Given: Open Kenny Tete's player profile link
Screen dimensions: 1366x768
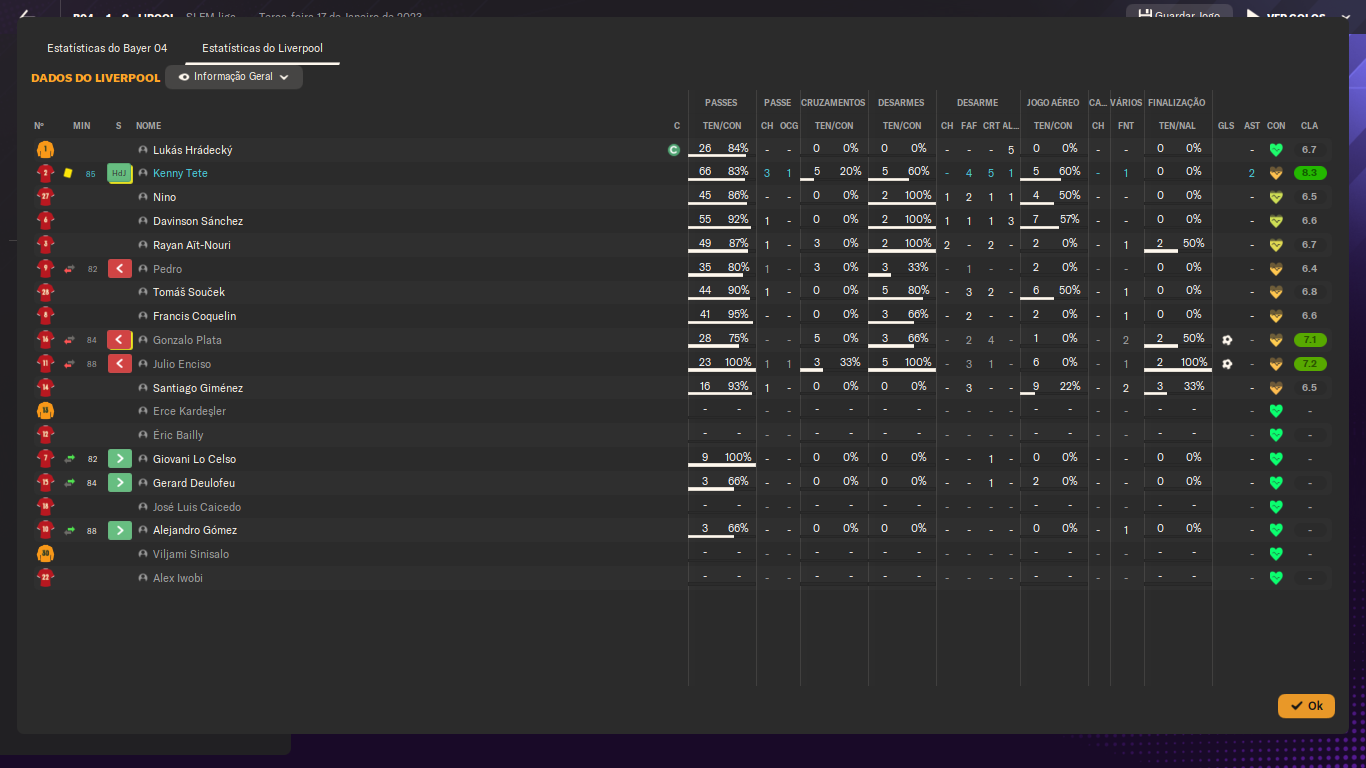Looking at the screenshot, I should [180, 173].
